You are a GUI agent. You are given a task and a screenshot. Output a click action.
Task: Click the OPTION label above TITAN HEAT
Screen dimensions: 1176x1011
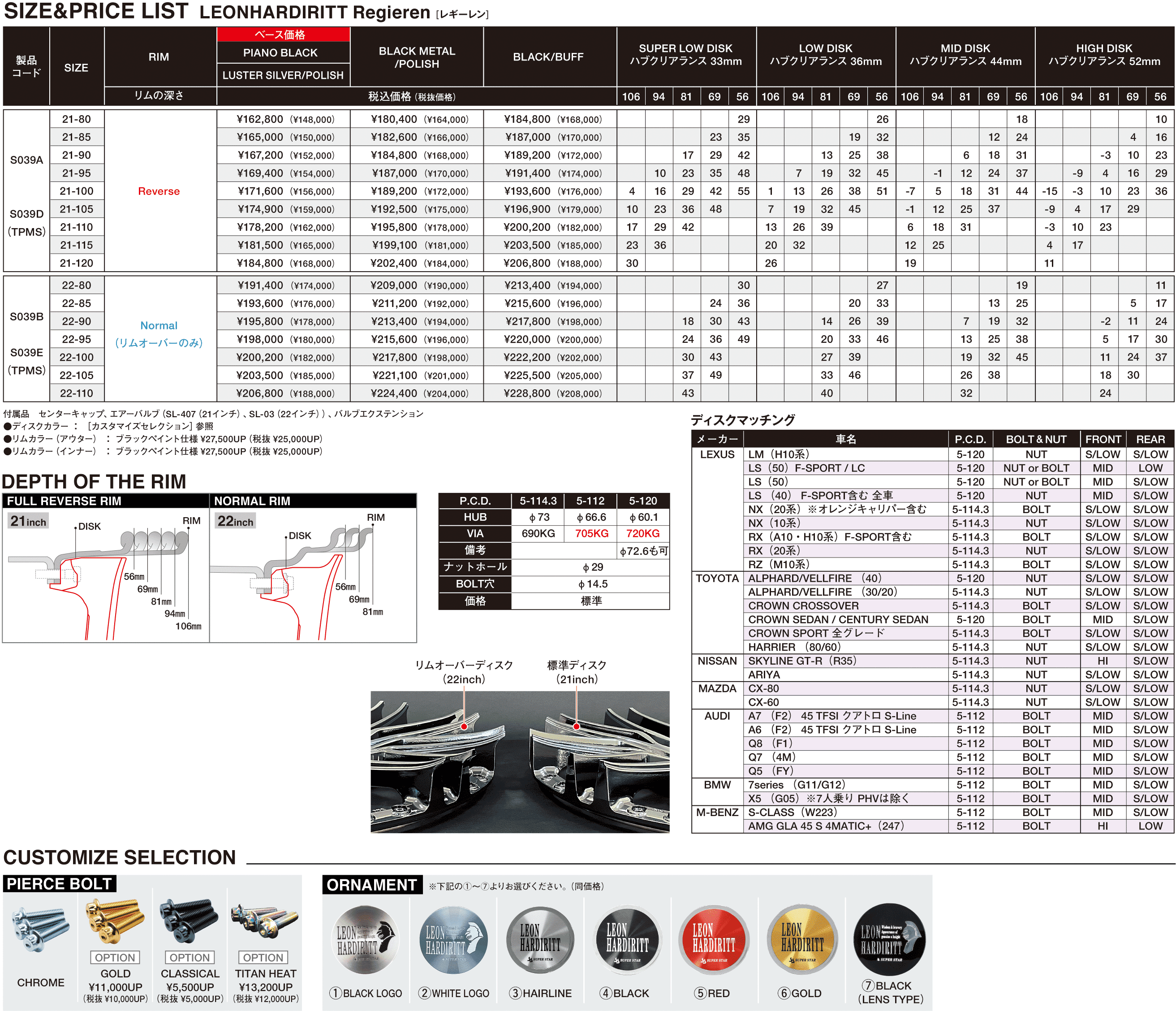coord(263,958)
